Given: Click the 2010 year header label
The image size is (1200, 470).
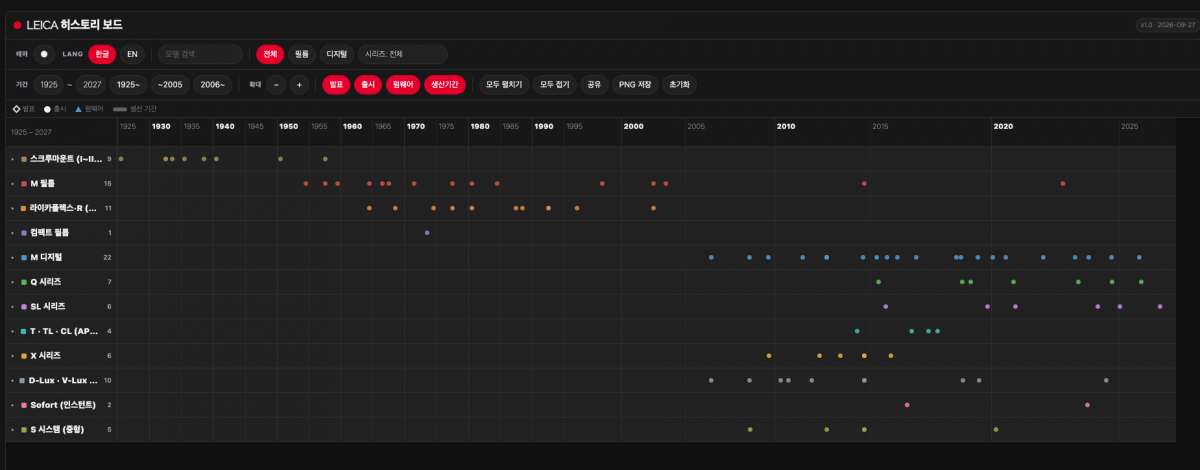Looking at the screenshot, I should pos(786,127).
